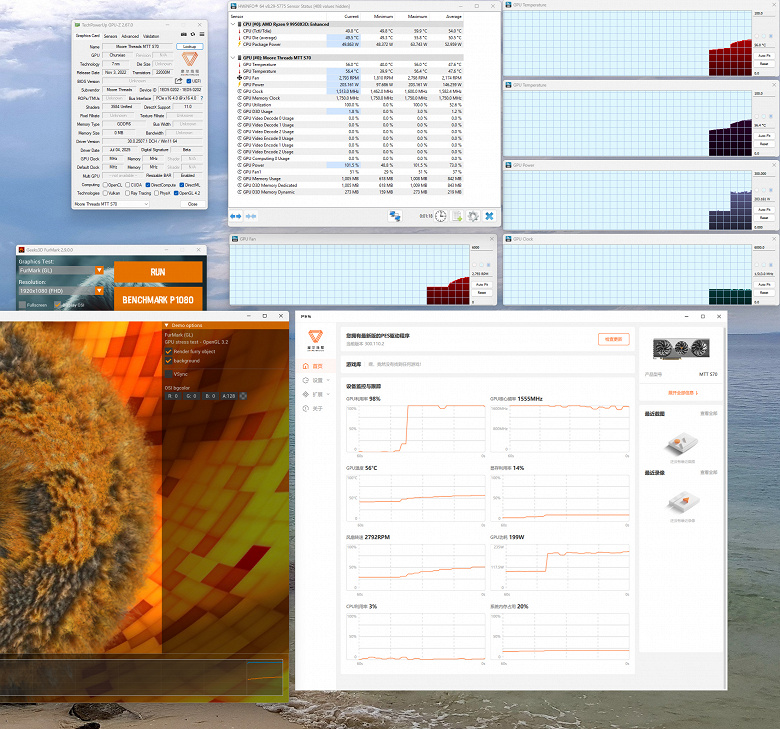Collapse the GPU [#0] Moore Threads sensor group

[x=233, y=58]
